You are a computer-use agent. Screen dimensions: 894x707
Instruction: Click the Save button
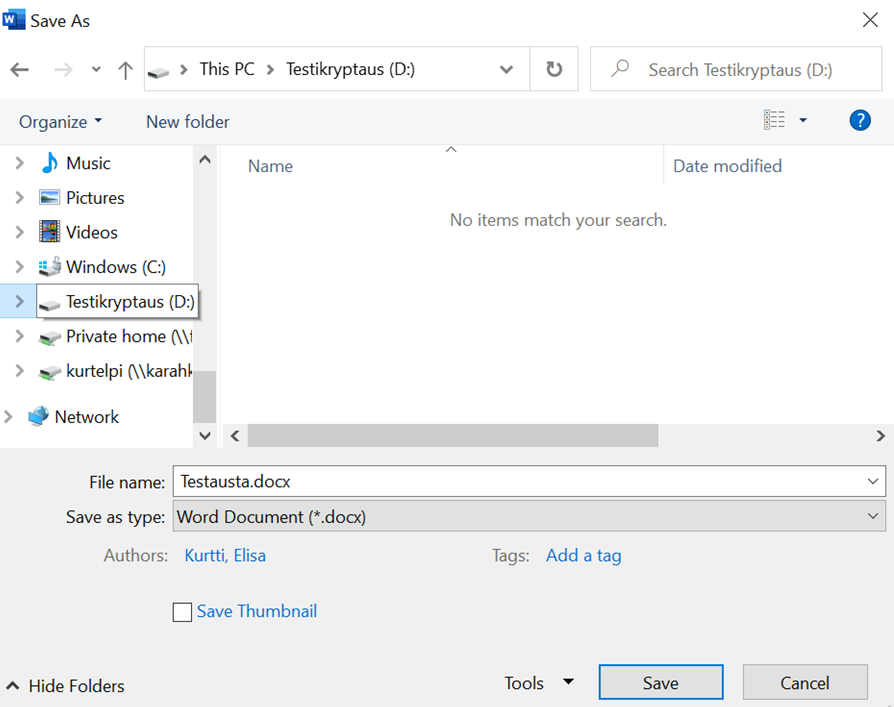(660, 683)
